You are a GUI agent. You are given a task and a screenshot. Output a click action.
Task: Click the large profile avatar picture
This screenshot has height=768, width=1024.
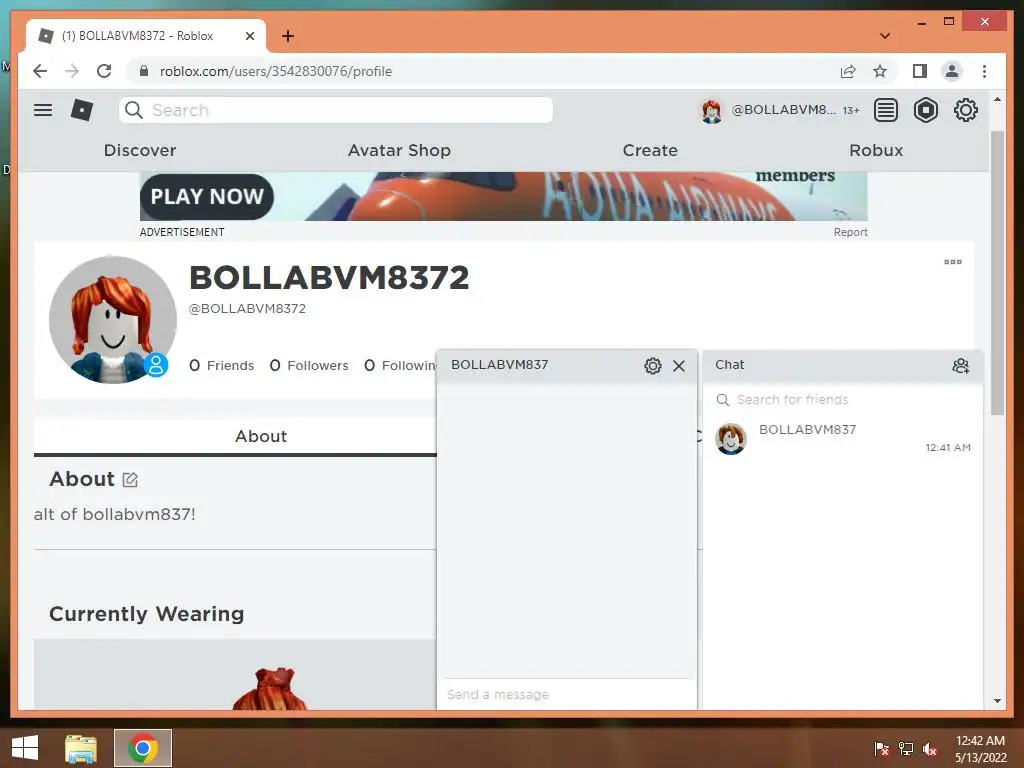pos(113,320)
